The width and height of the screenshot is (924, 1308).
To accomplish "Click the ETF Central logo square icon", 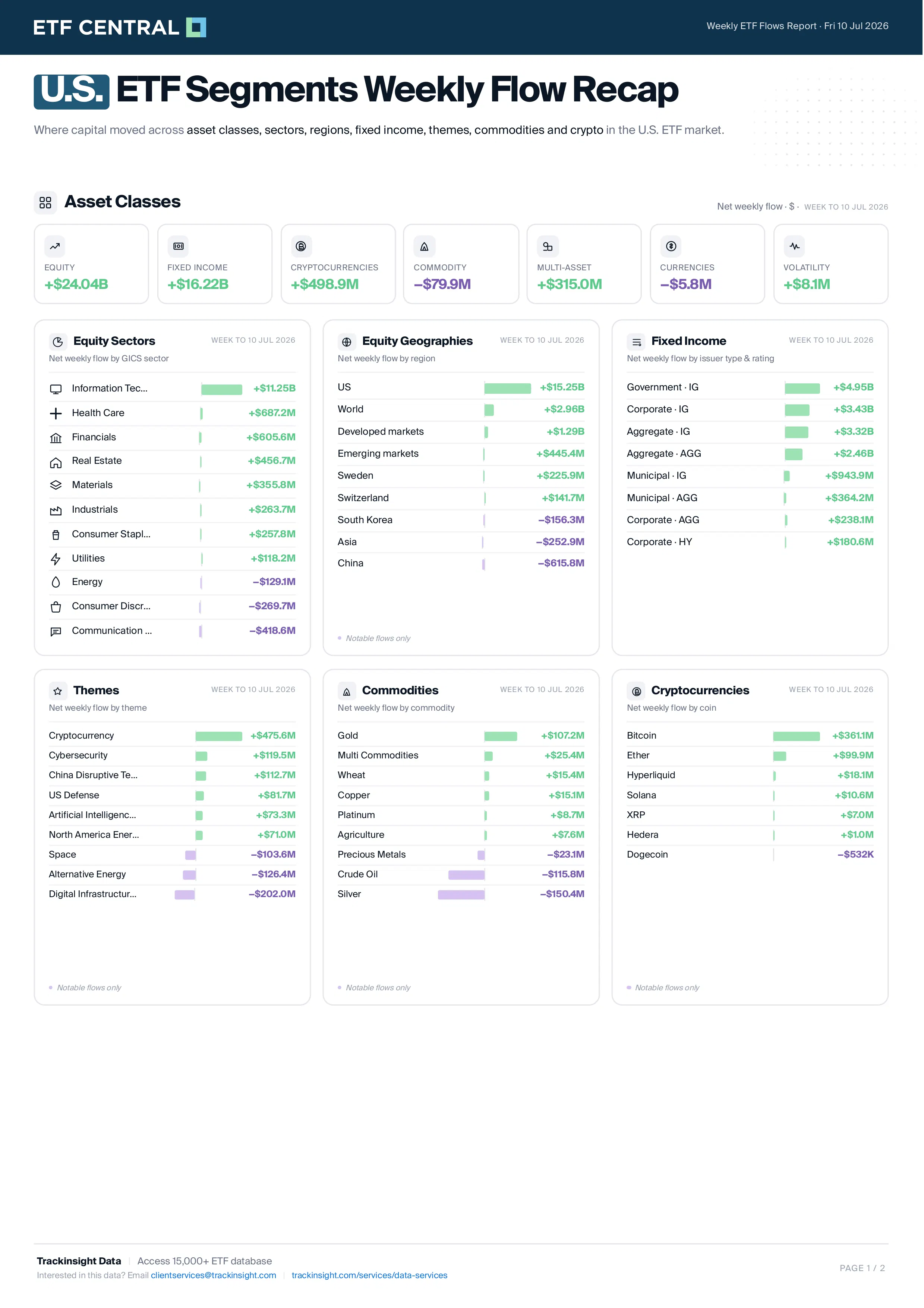I will click(196, 27).
